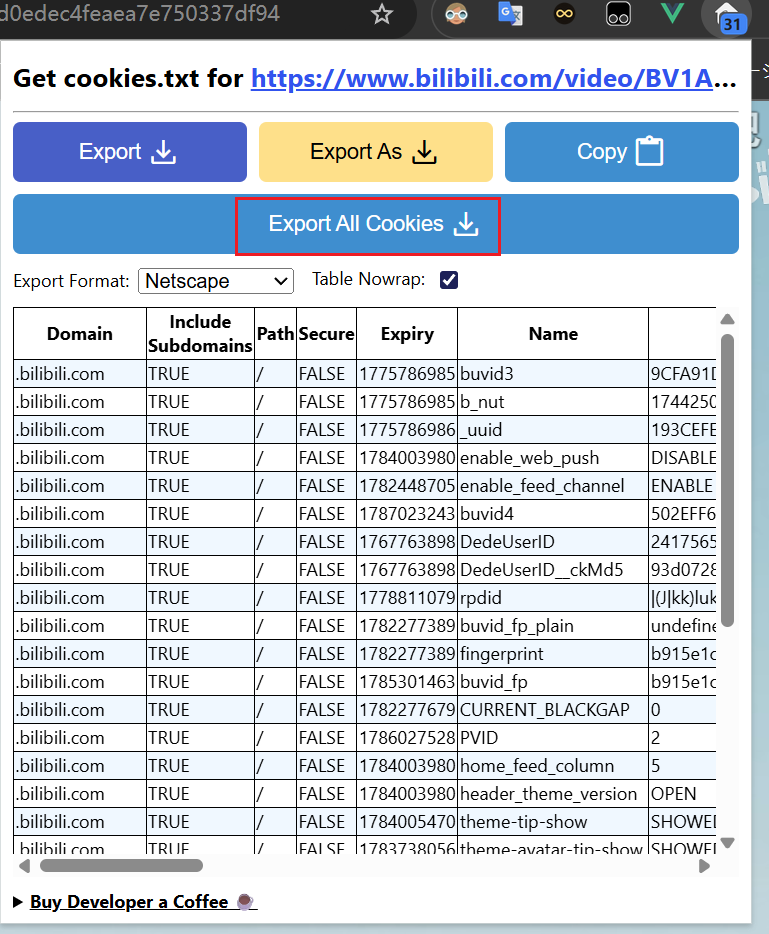Viewport: 769px width, 934px height.
Task: Select the DedeUserID__ckMd5 cookie name
Action: pyautogui.click(x=553, y=569)
